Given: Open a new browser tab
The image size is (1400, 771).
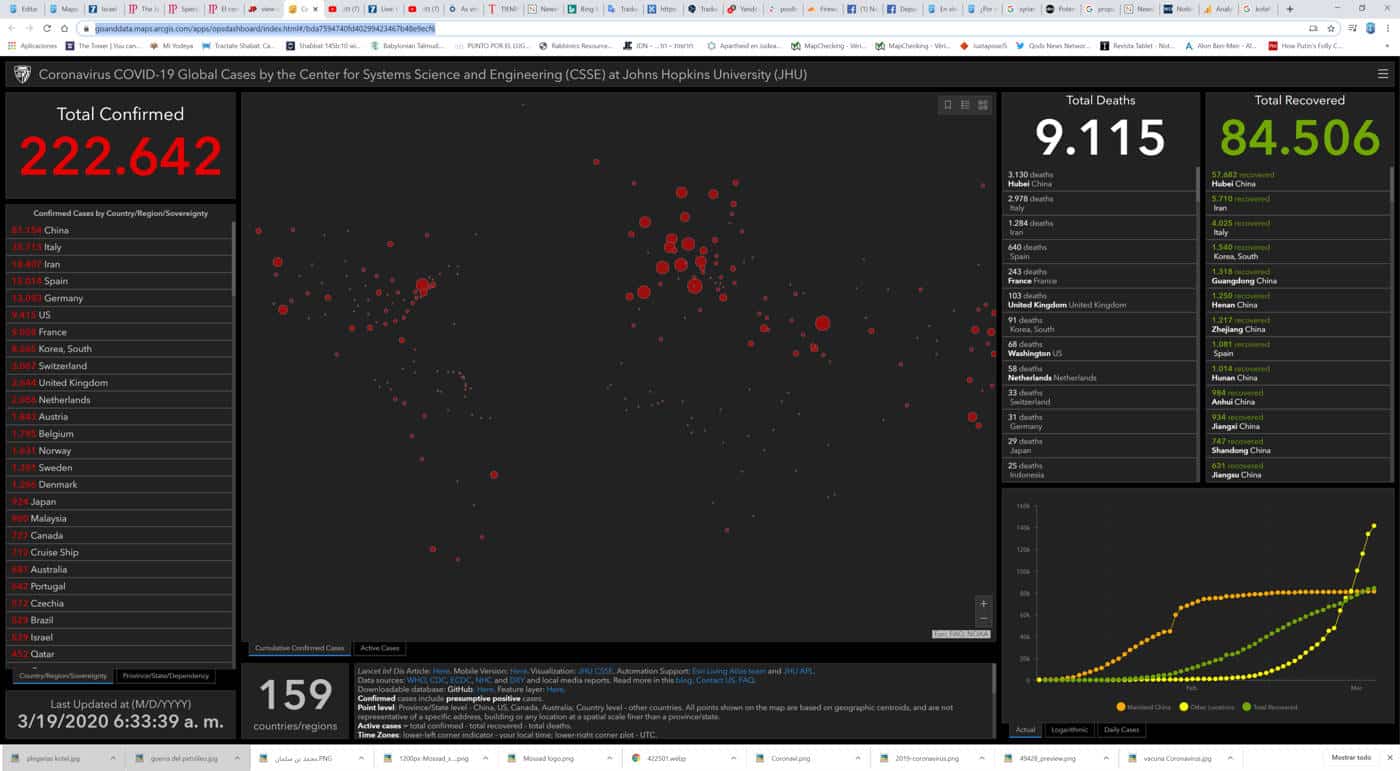Looking at the screenshot, I should (1289, 8).
